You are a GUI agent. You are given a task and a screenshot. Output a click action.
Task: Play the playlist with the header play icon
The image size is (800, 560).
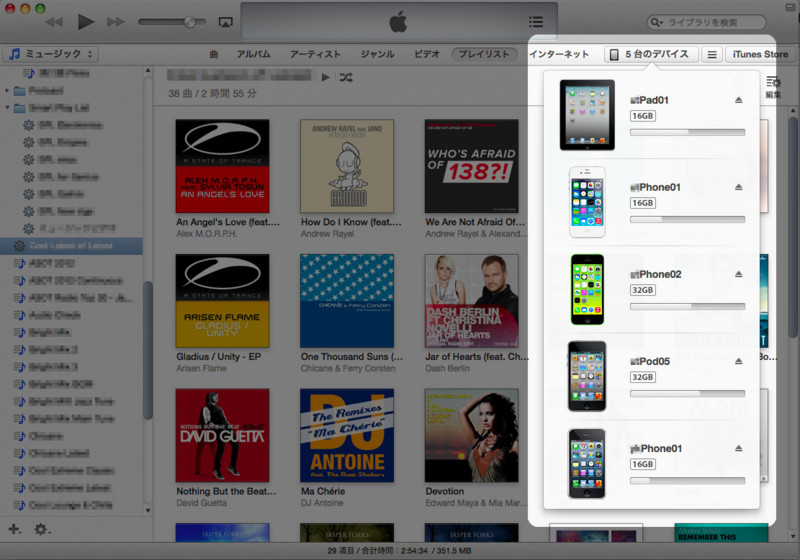326,78
